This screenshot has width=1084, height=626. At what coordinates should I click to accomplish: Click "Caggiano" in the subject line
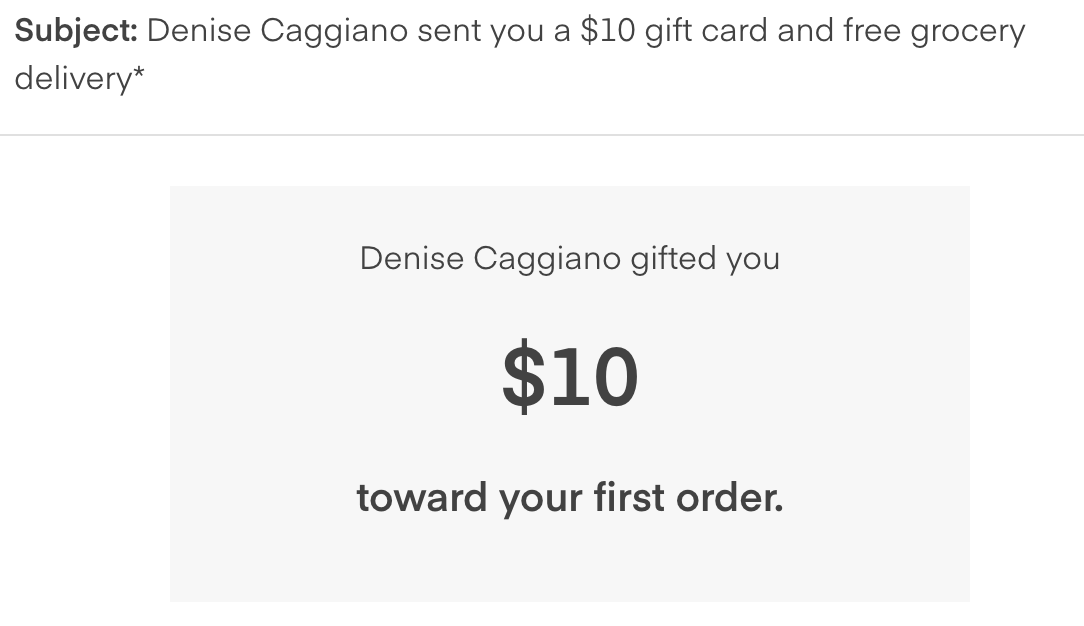[x=334, y=32]
